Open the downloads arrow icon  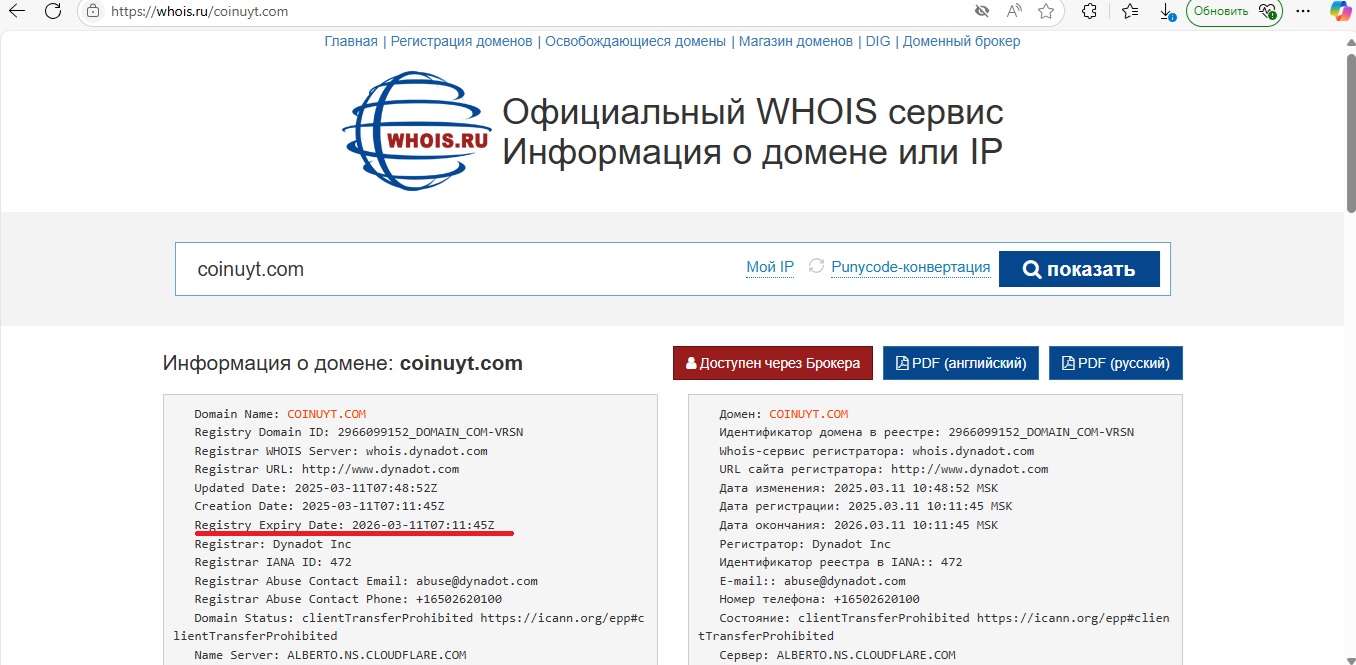[1166, 12]
